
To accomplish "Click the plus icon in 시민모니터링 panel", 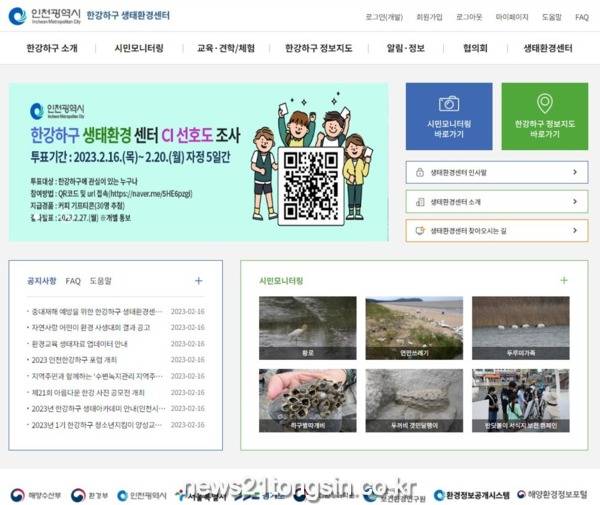I will (x=564, y=281).
